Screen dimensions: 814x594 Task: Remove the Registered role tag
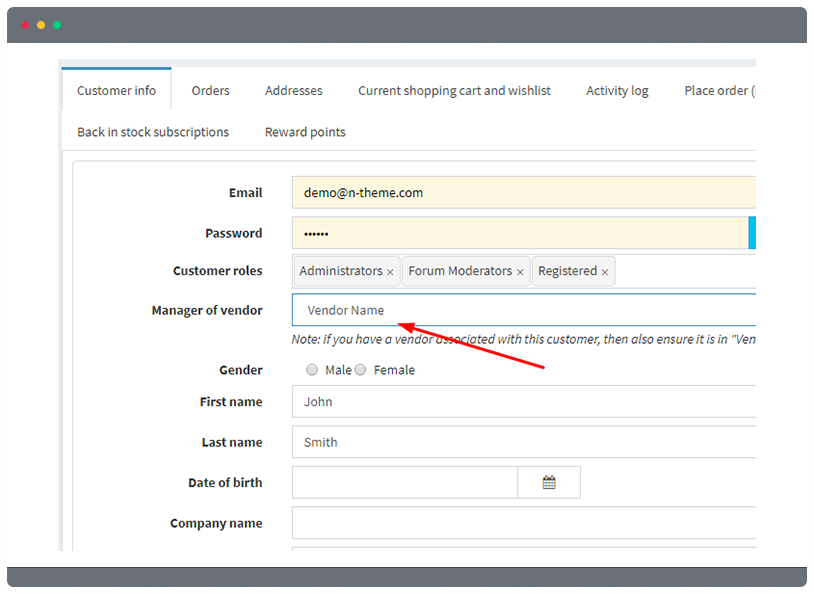605,272
